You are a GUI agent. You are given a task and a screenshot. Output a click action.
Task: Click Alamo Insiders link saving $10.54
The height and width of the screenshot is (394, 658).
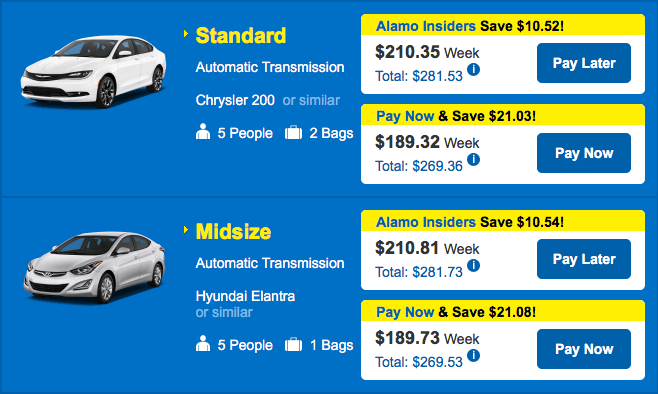pos(426,222)
